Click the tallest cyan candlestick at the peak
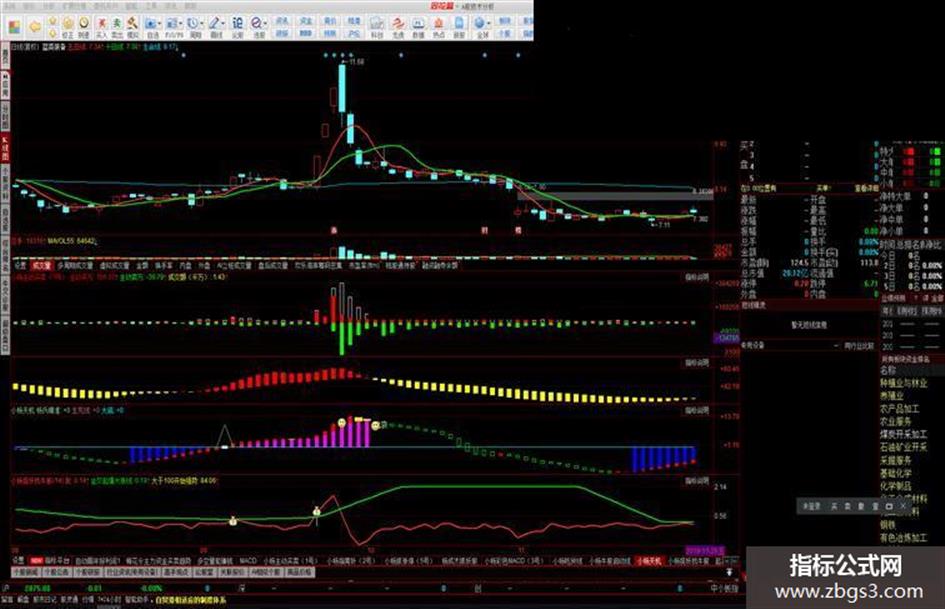 click(x=342, y=87)
